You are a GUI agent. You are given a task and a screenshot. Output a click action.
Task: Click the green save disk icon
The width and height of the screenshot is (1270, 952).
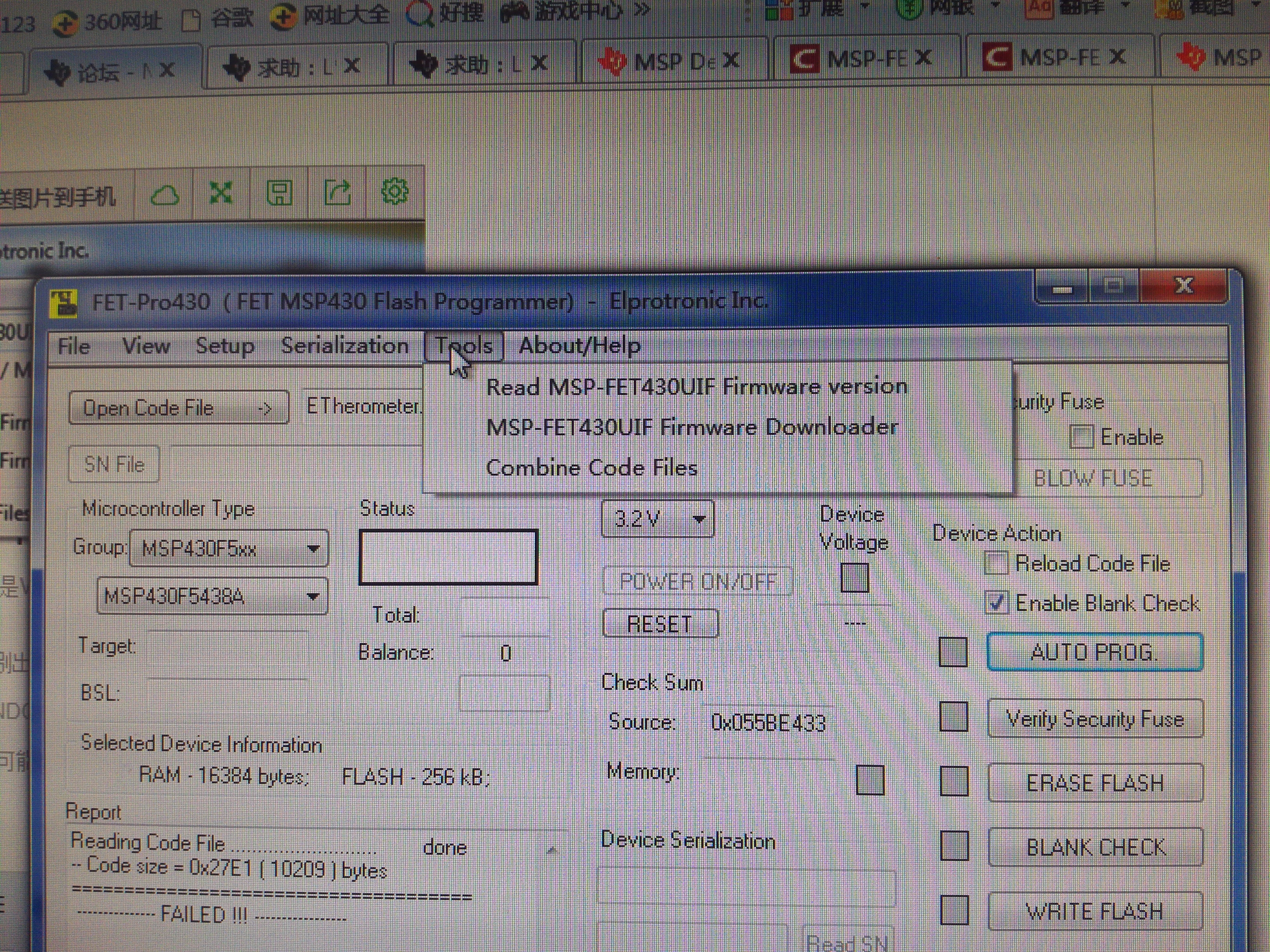tap(280, 193)
